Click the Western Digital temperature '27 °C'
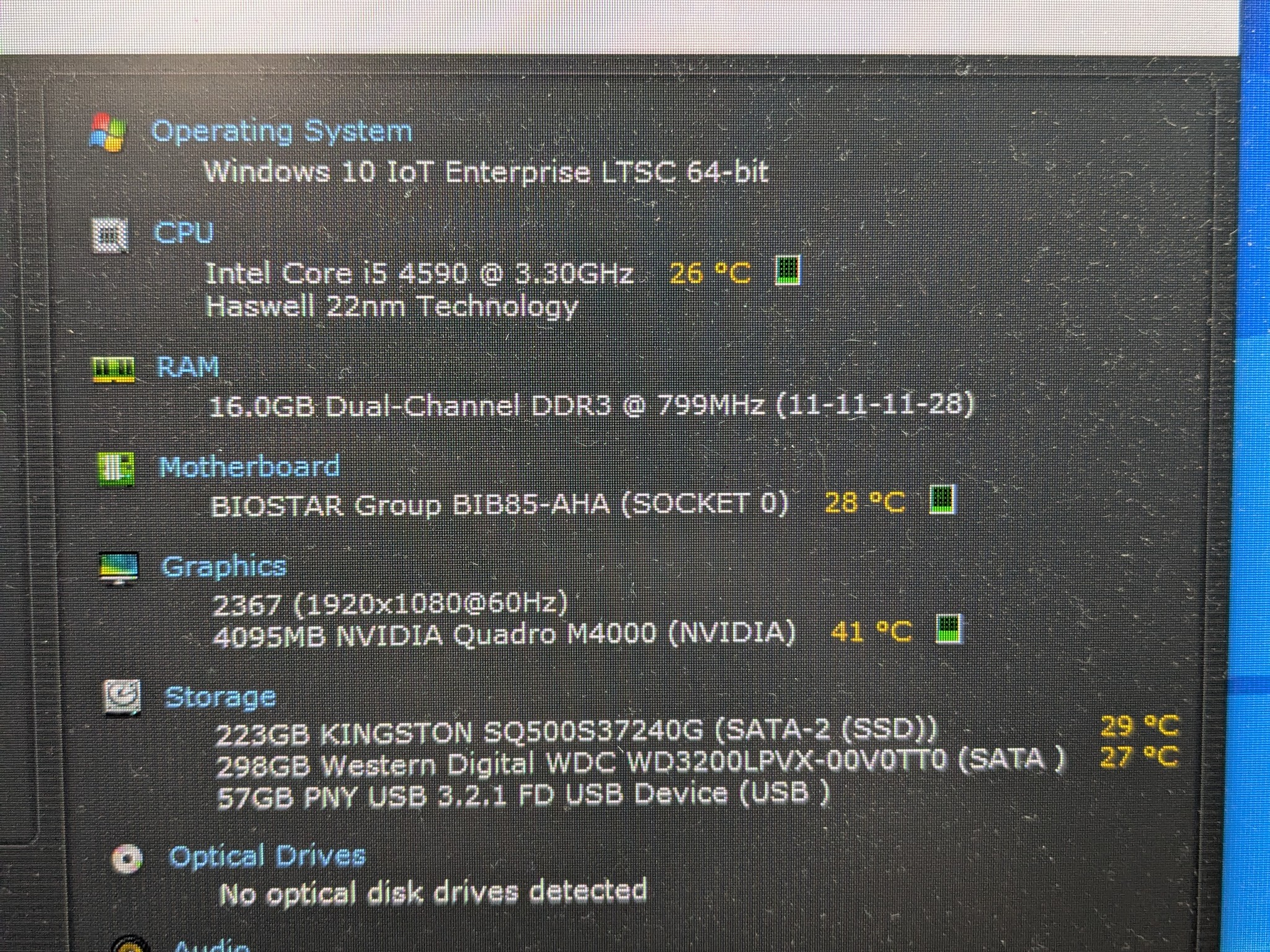 [1139, 756]
